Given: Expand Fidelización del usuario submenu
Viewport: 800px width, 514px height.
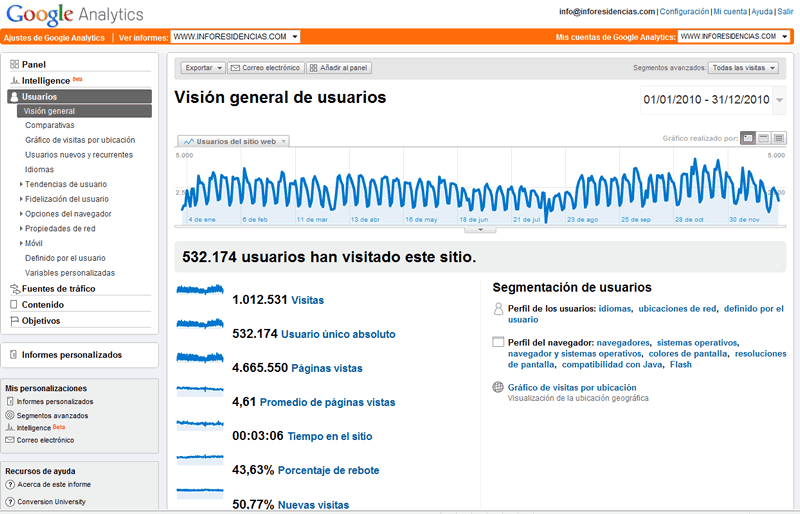Looking at the screenshot, I should pos(21,199).
